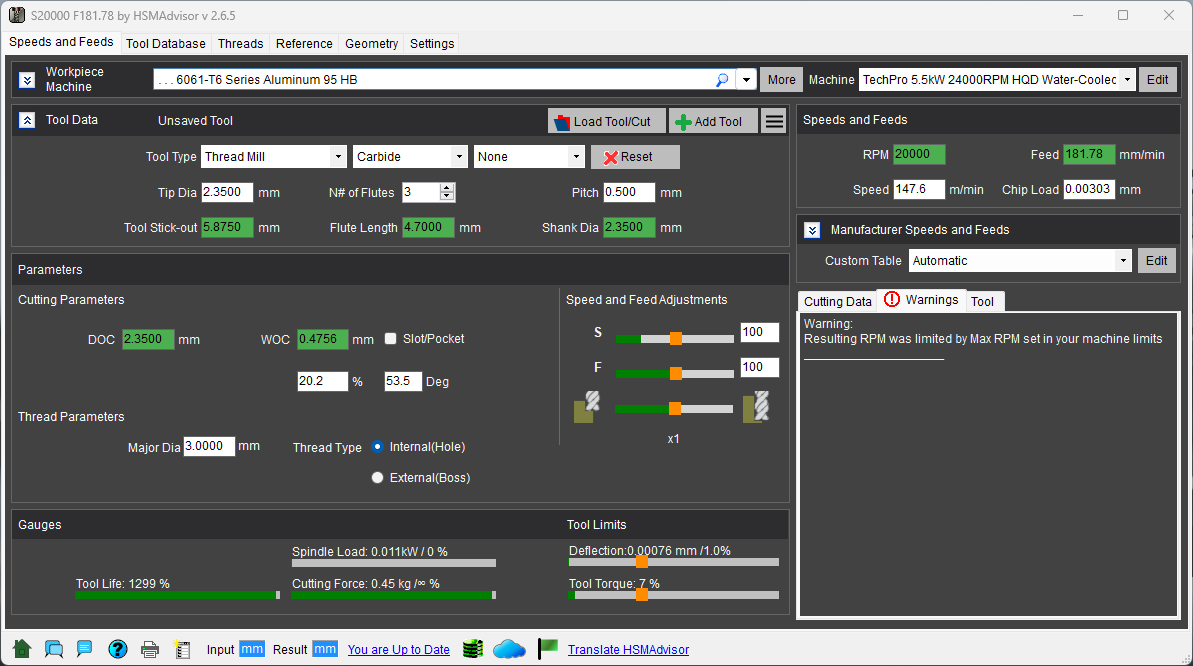
Task: Click the printer icon
Action: (x=150, y=649)
